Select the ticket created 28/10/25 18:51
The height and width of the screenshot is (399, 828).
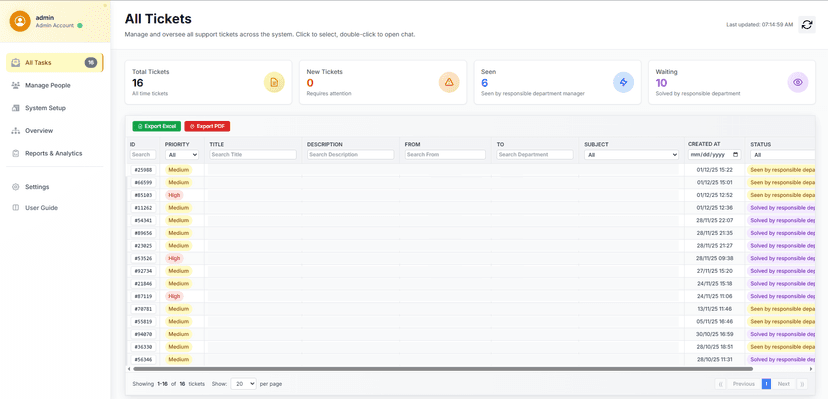(x=471, y=347)
